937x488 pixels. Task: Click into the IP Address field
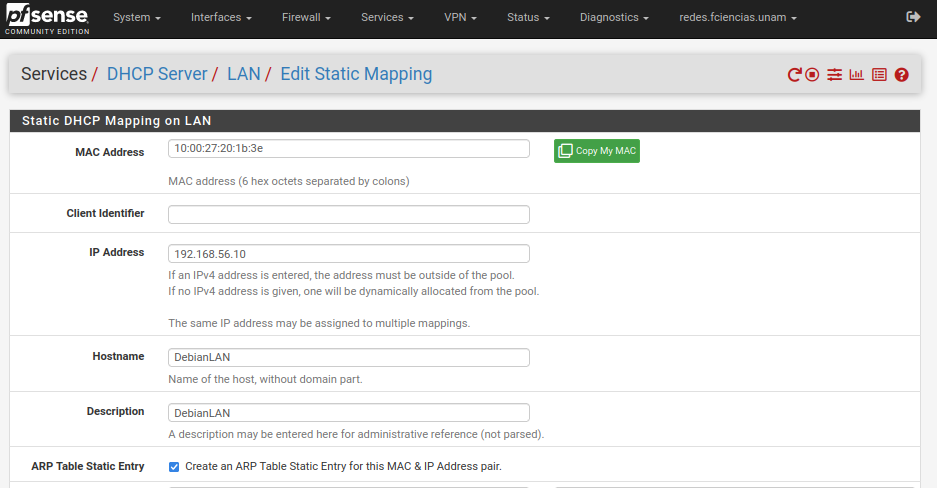(348, 254)
